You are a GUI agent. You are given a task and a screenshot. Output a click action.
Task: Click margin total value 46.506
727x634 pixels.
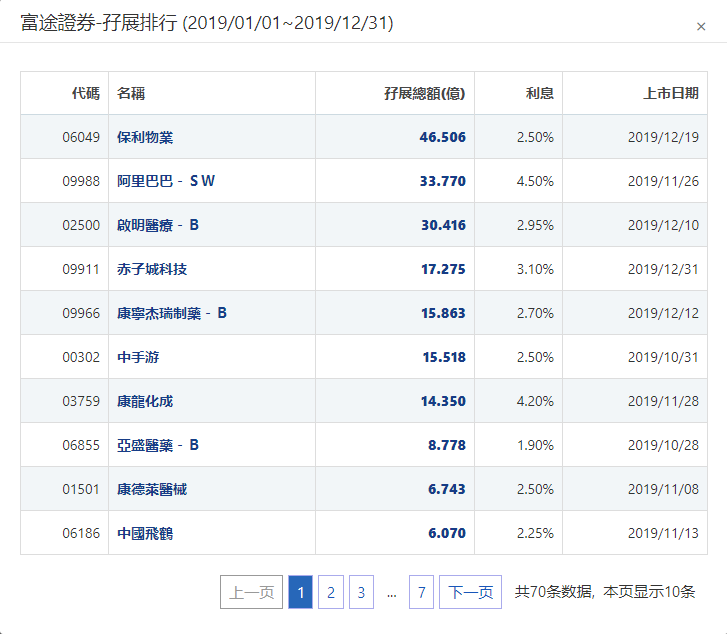[x=442, y=137]
